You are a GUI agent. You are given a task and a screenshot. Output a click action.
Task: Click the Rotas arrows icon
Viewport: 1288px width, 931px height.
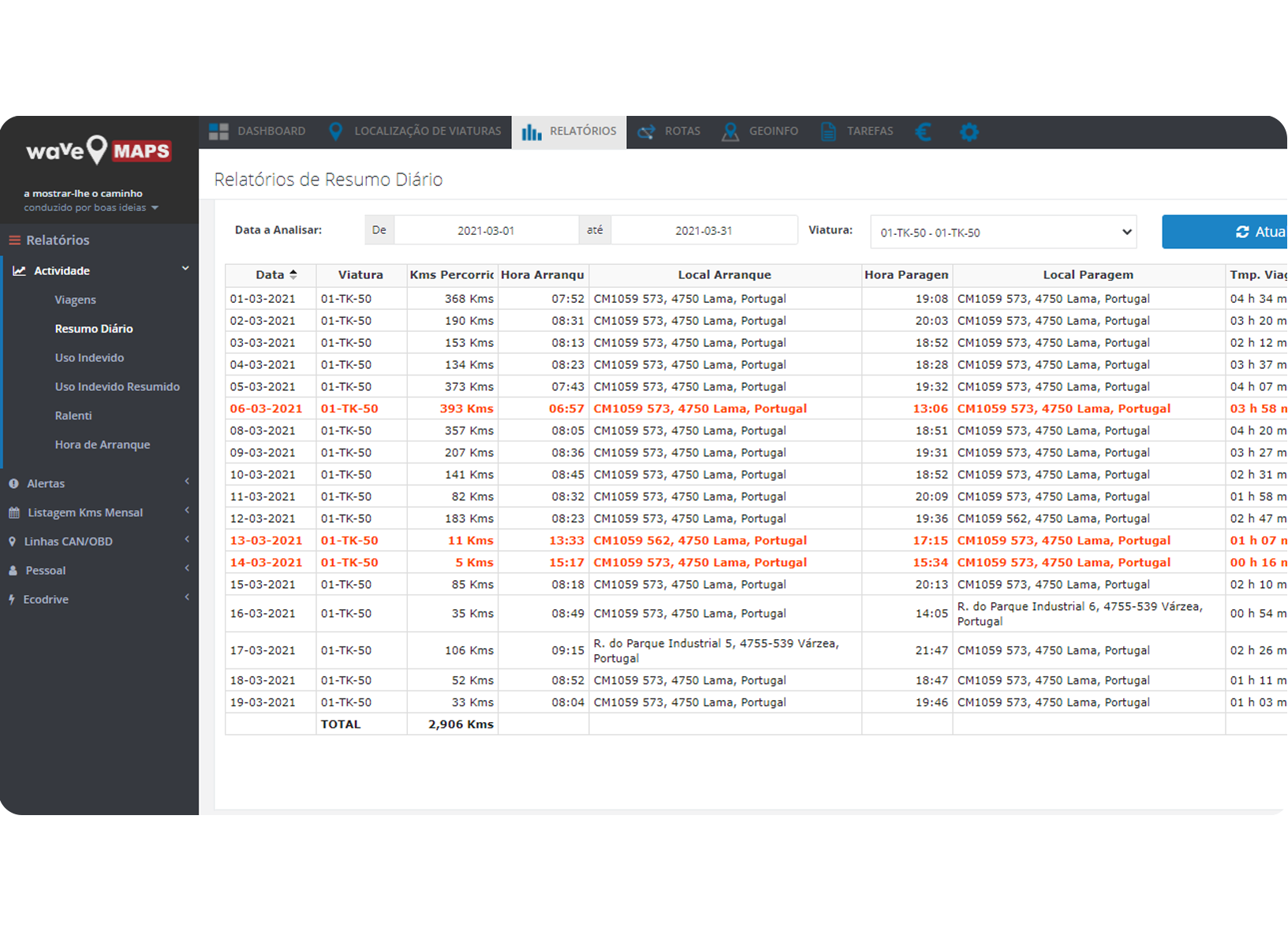point(646,132)
